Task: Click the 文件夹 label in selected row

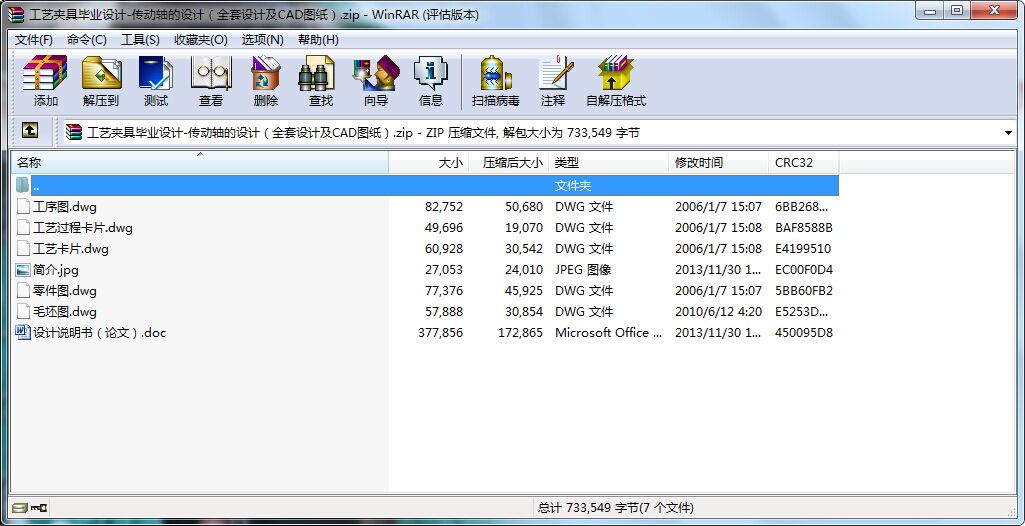Action: click(x=573, y=186)
